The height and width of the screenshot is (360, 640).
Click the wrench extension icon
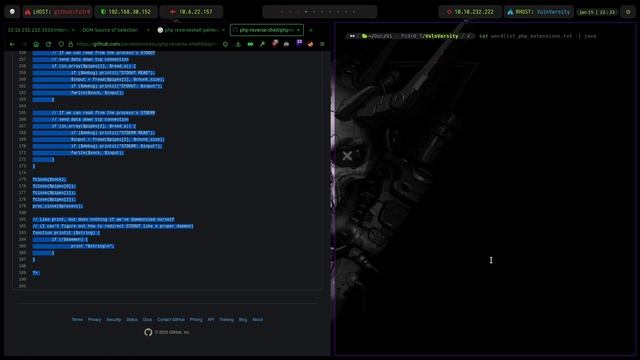(262, 44)
